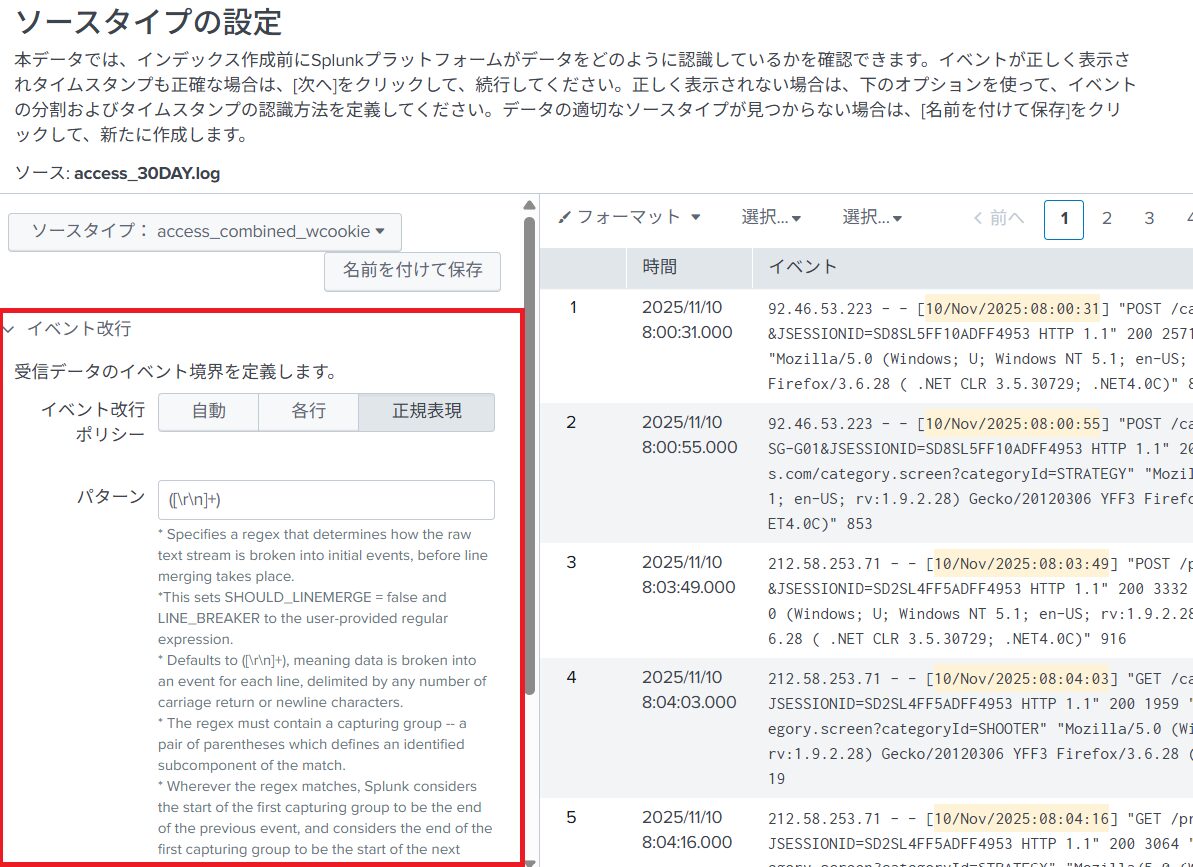Go to page 2 of events
Viewport: 1193px width, 867px height.
(1107, 219)
